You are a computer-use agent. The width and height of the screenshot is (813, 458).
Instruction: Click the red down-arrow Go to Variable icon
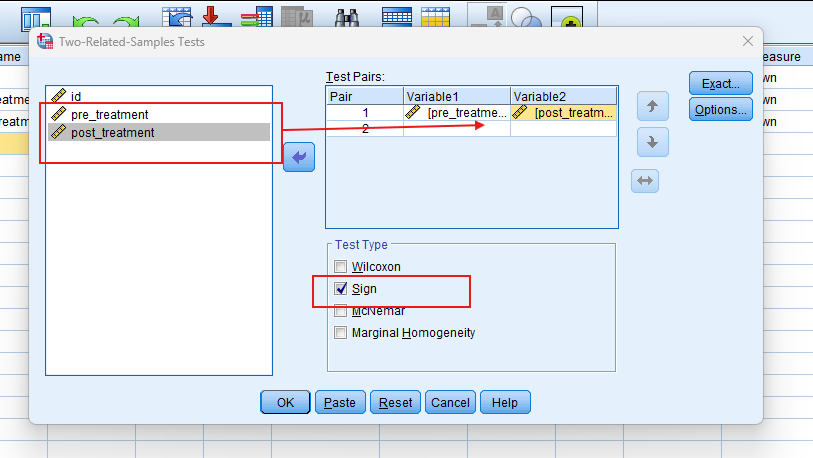[x=212, y=17]
